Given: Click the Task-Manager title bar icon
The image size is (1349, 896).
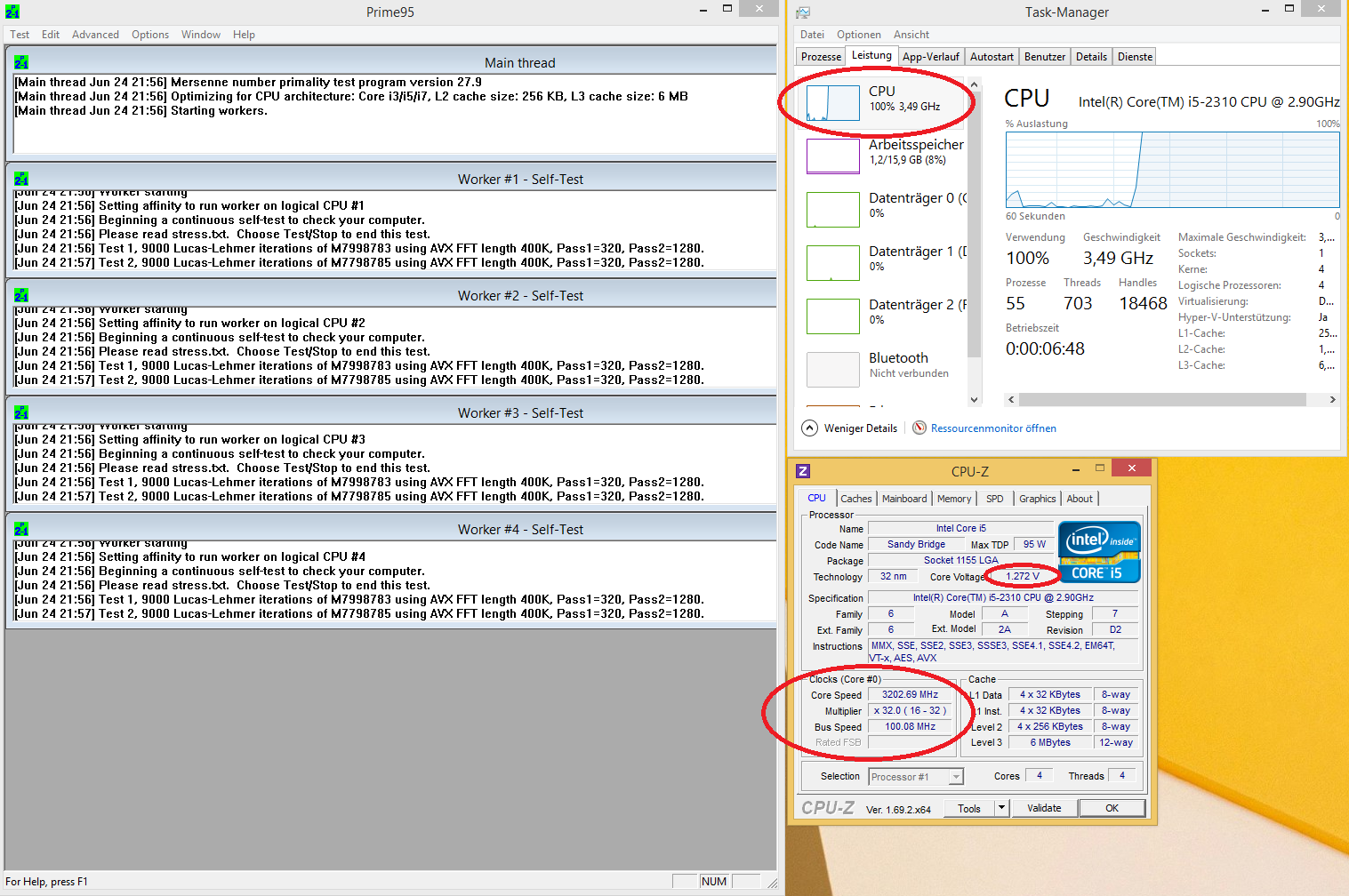Looking at the screenshot, I should [x=803, y=12].
